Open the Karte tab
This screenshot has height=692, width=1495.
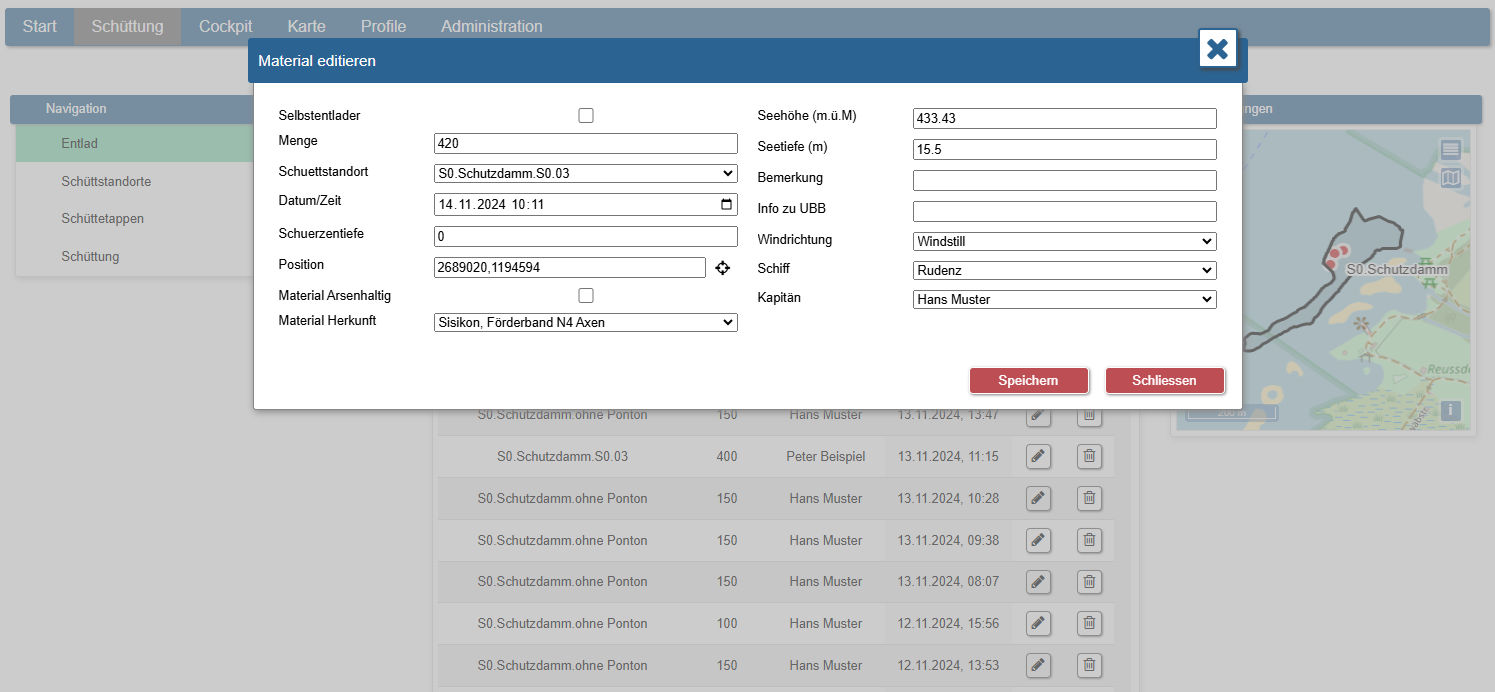(x=306, y=26)
